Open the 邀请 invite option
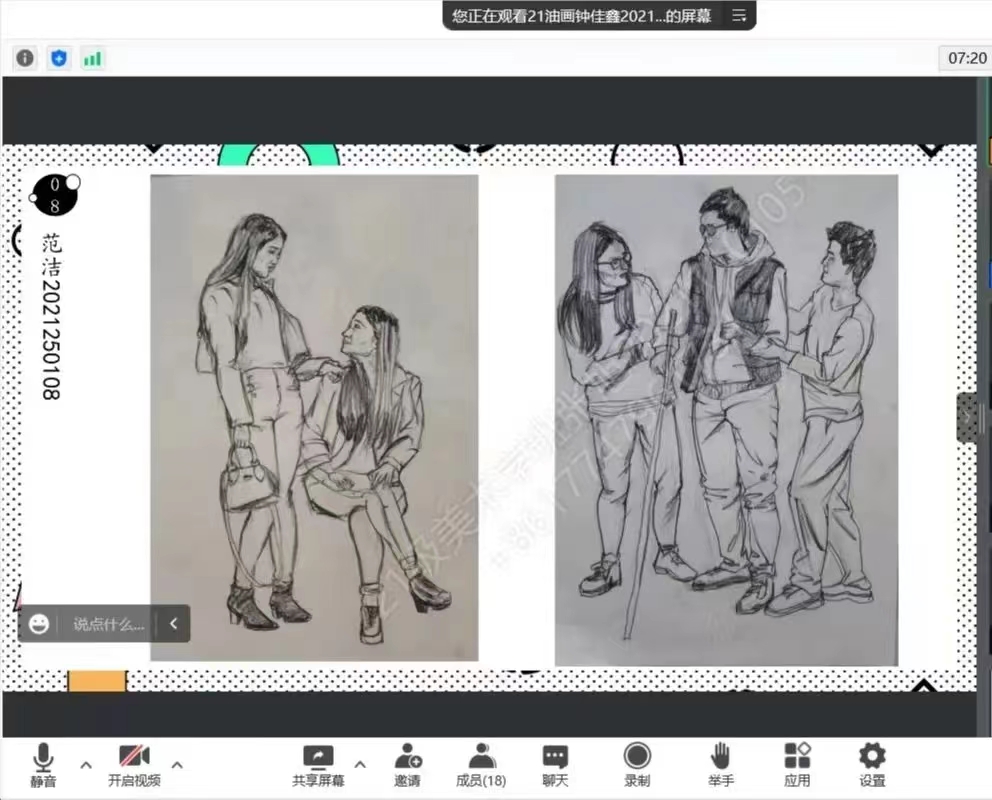 [407, 764]
